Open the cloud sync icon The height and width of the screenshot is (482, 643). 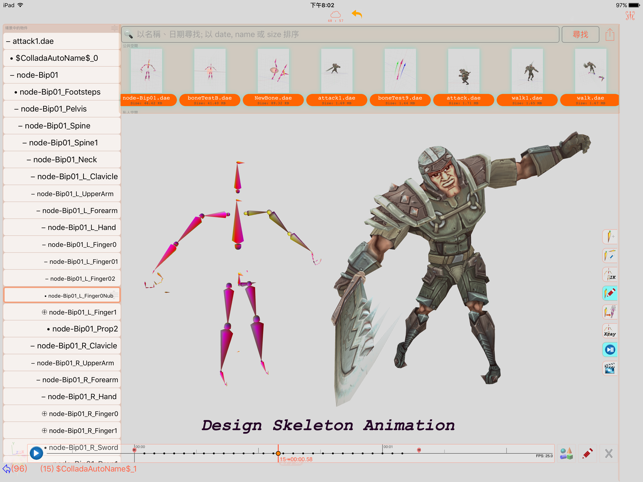point(335,16)
